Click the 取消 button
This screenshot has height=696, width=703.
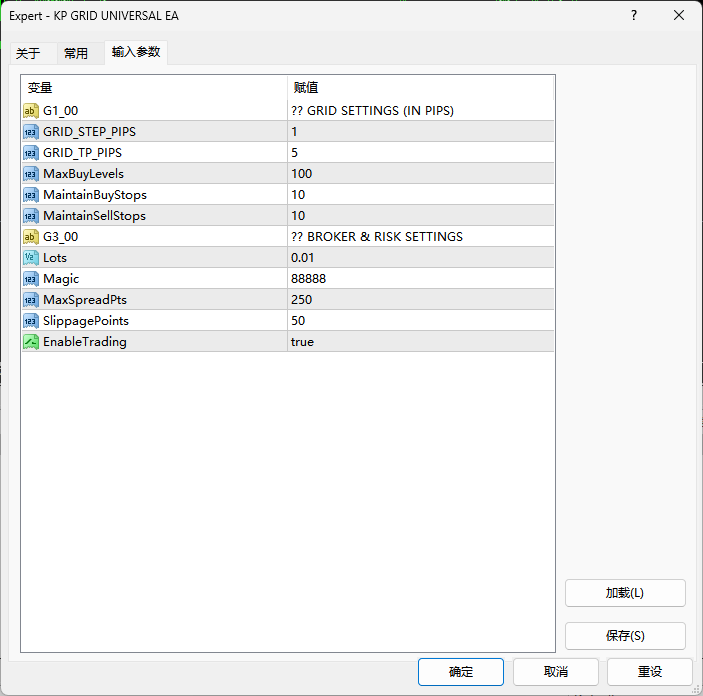pyautogui.click(x=555, y=672)
